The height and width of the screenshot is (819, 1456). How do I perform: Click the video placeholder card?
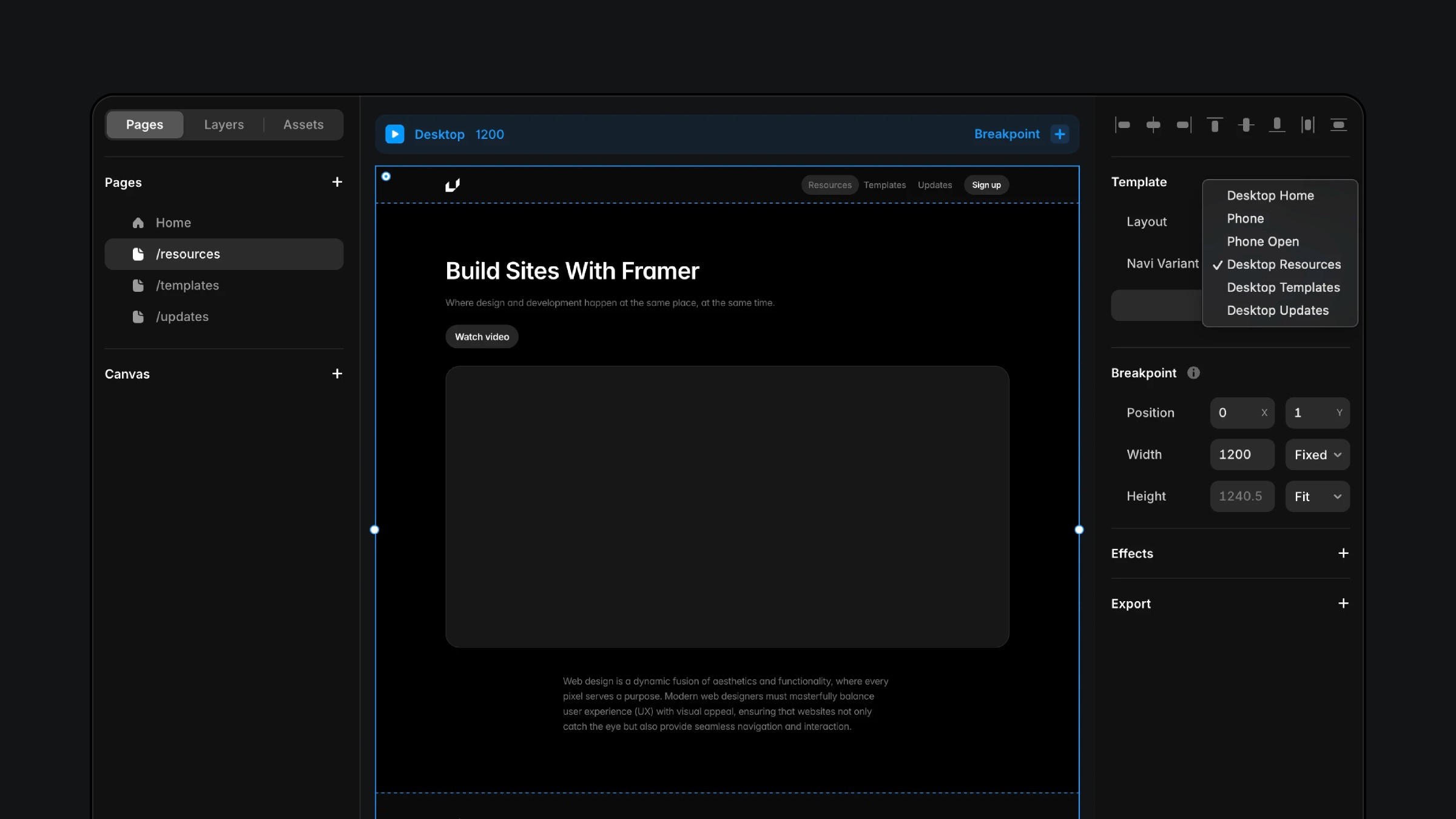coord(727,507)
